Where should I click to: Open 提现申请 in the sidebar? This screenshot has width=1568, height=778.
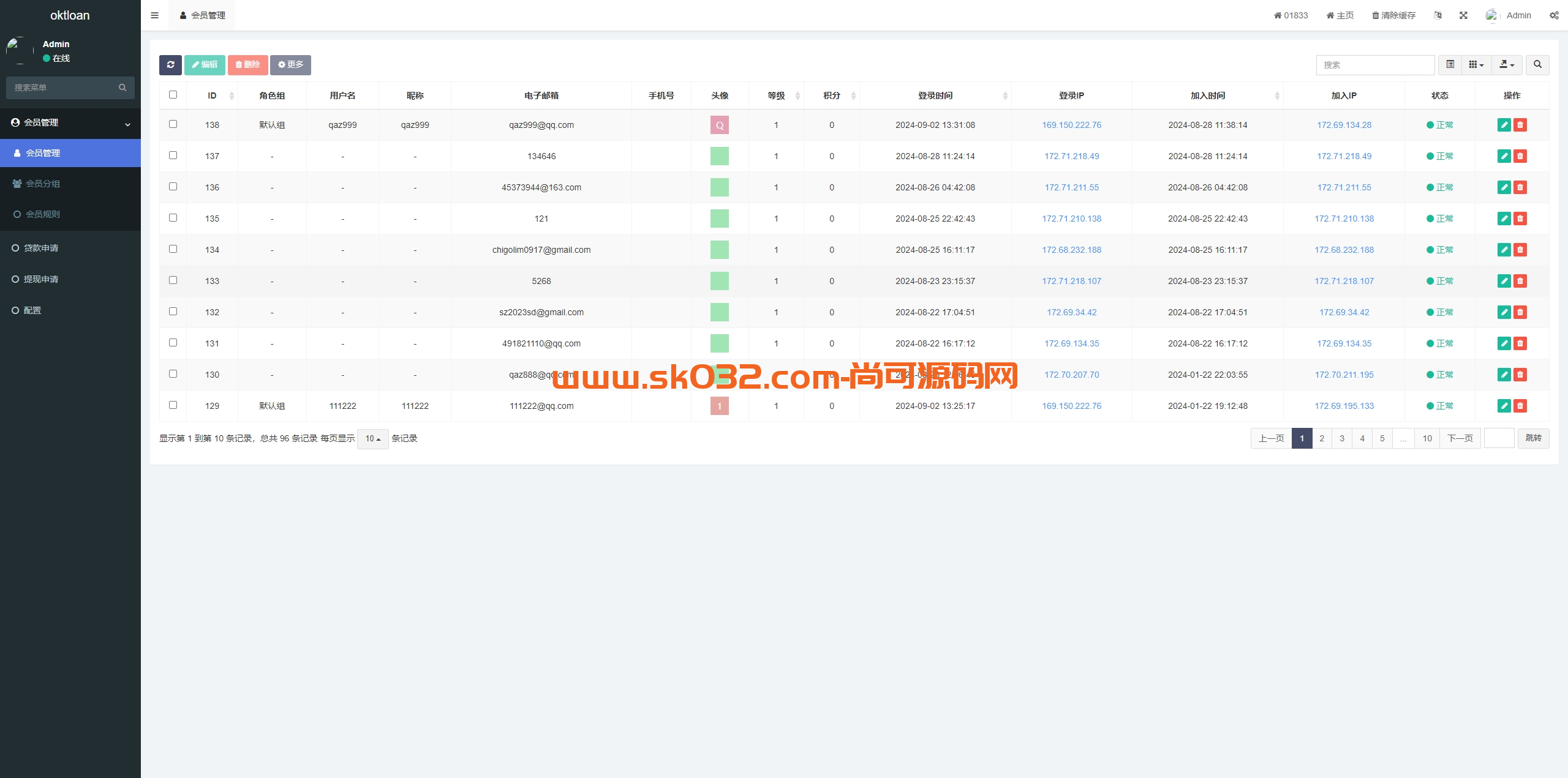point(70,279)
